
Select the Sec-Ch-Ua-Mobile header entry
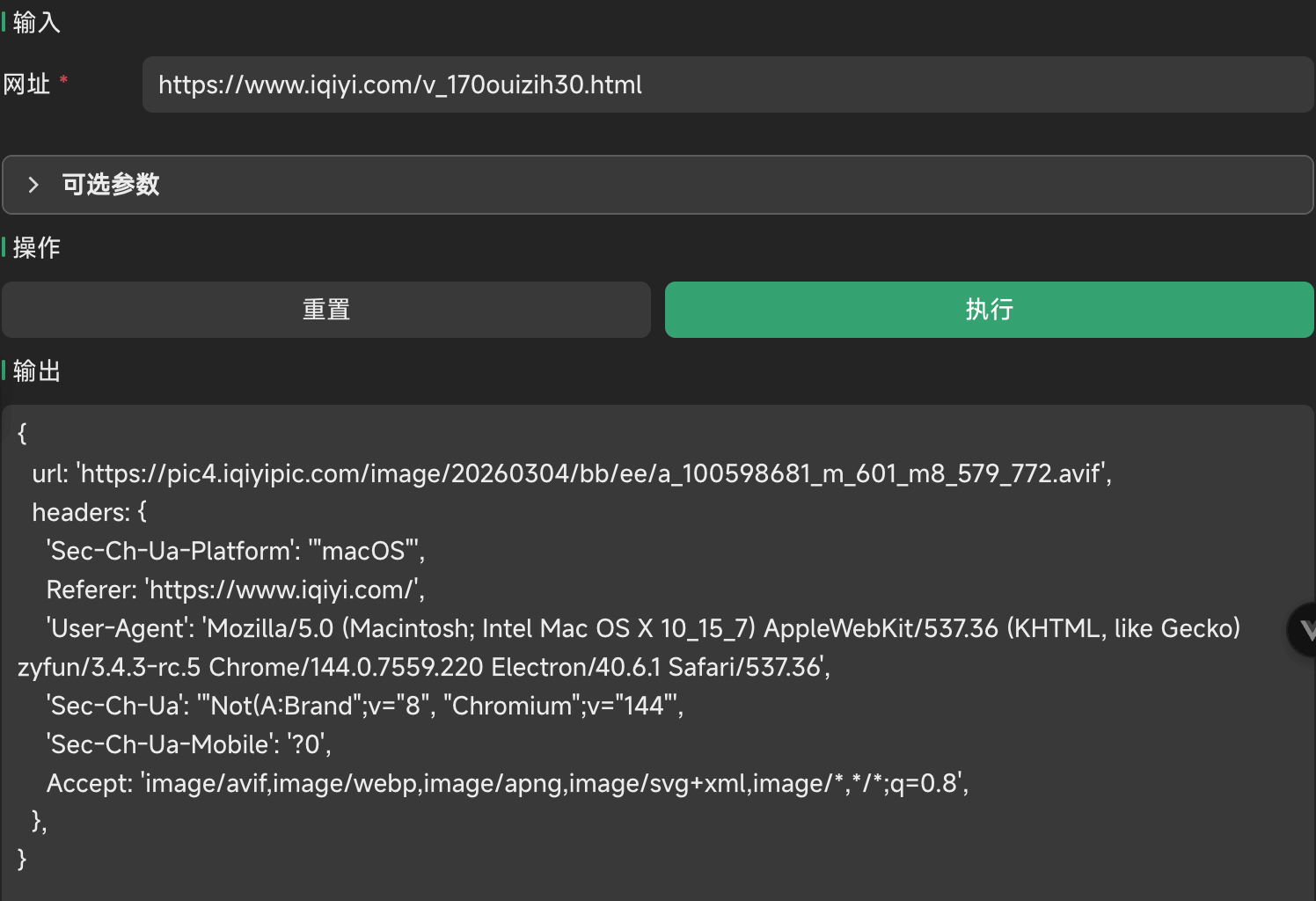pos(185,744)
